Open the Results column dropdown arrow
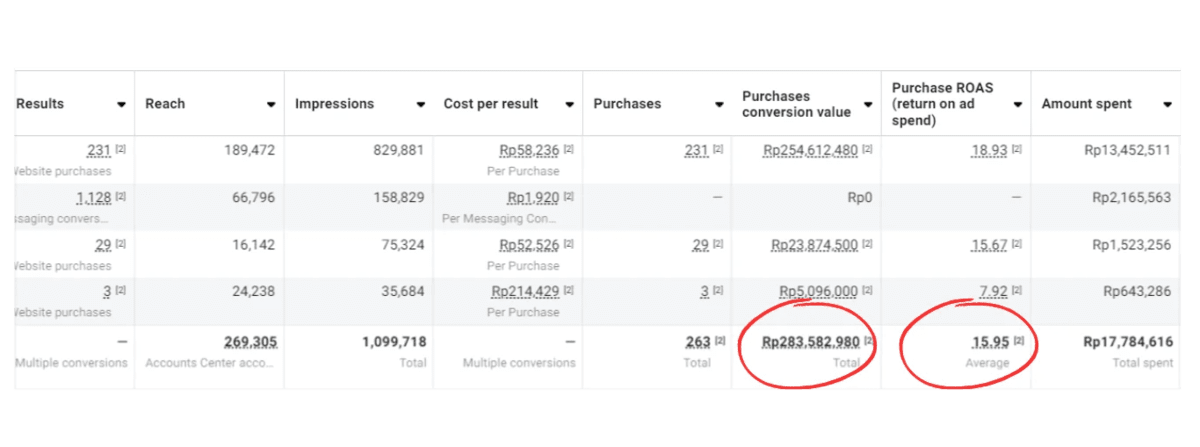 click(121, 104)
